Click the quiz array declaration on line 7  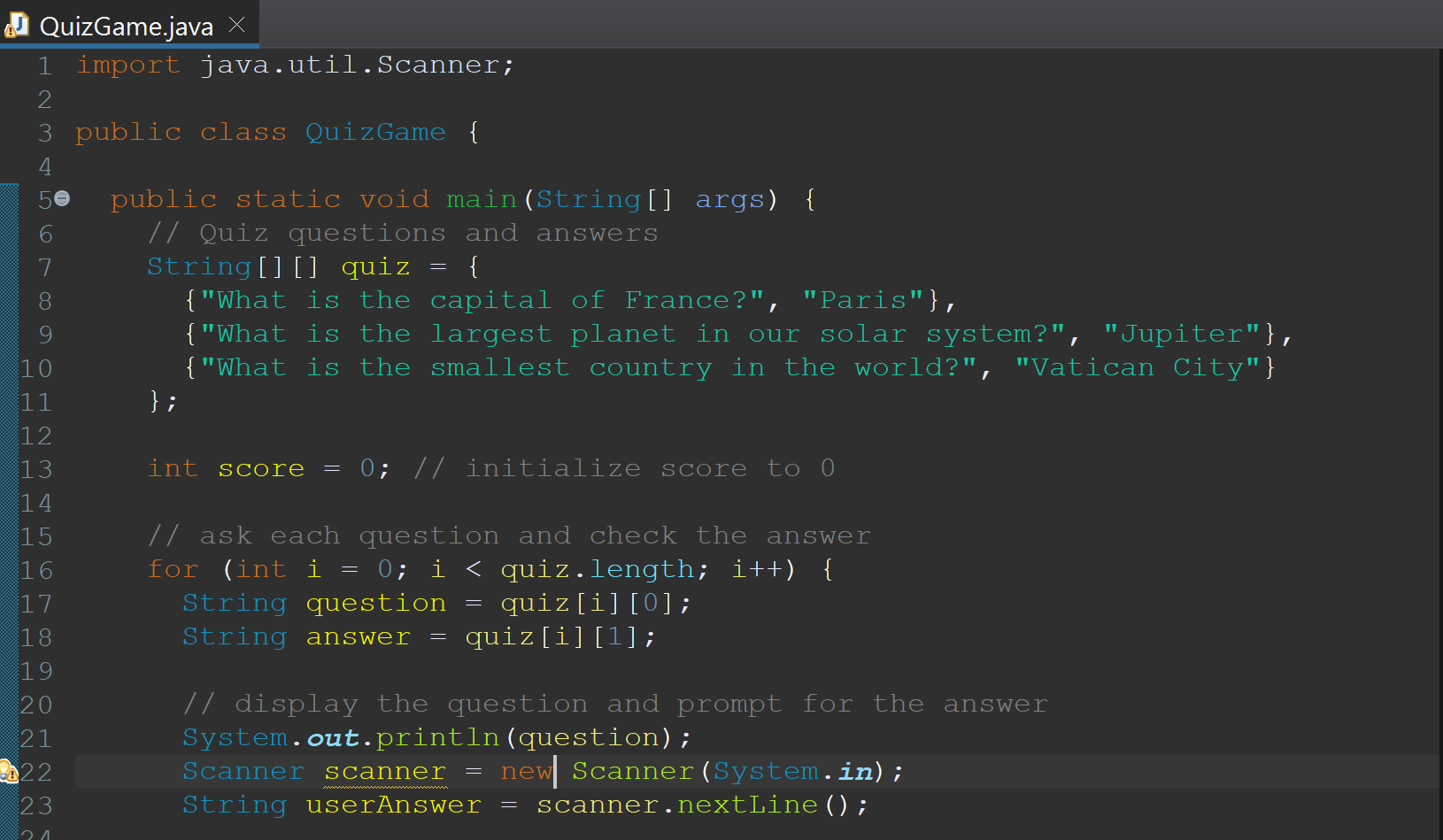tap(375, 266)
